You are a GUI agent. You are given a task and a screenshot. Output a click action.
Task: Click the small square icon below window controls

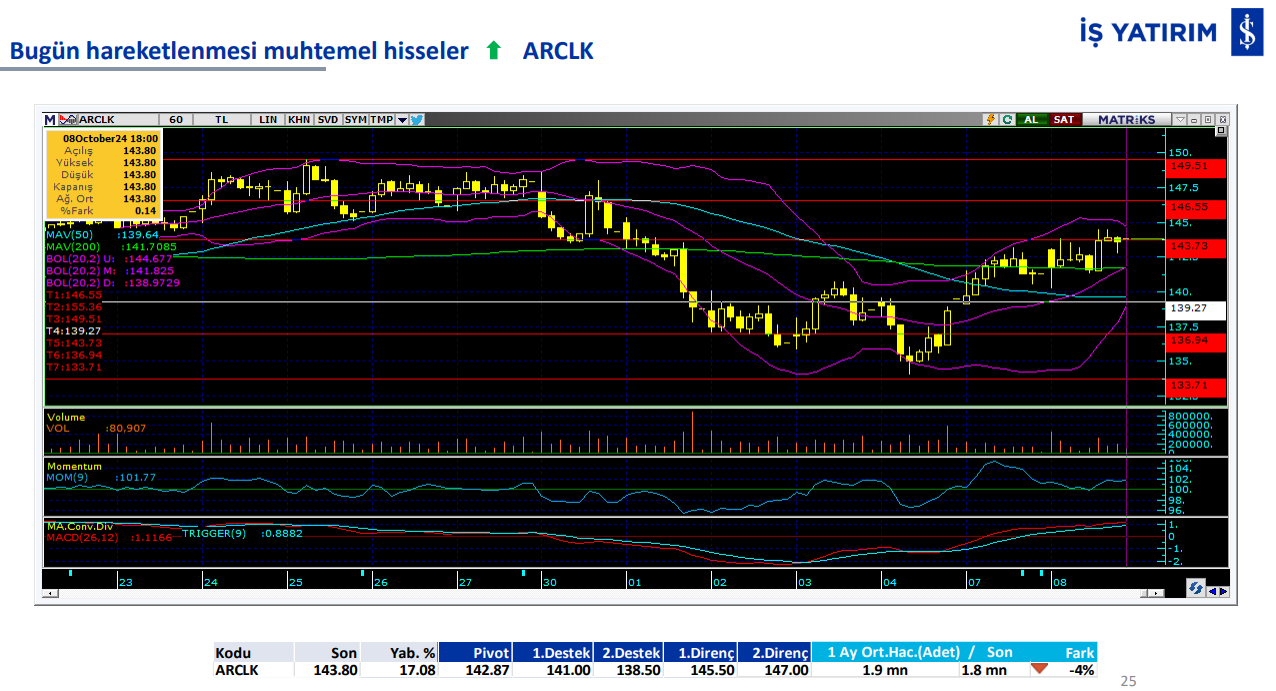point(1221,131)
